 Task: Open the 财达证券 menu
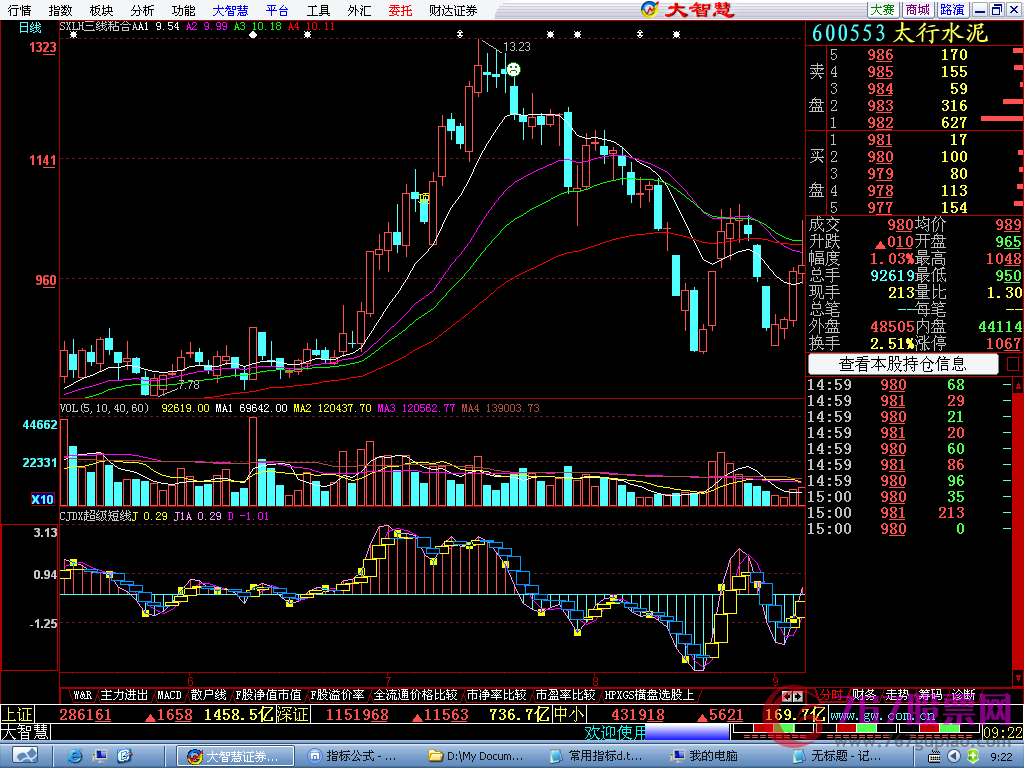(x=453, y=10)
